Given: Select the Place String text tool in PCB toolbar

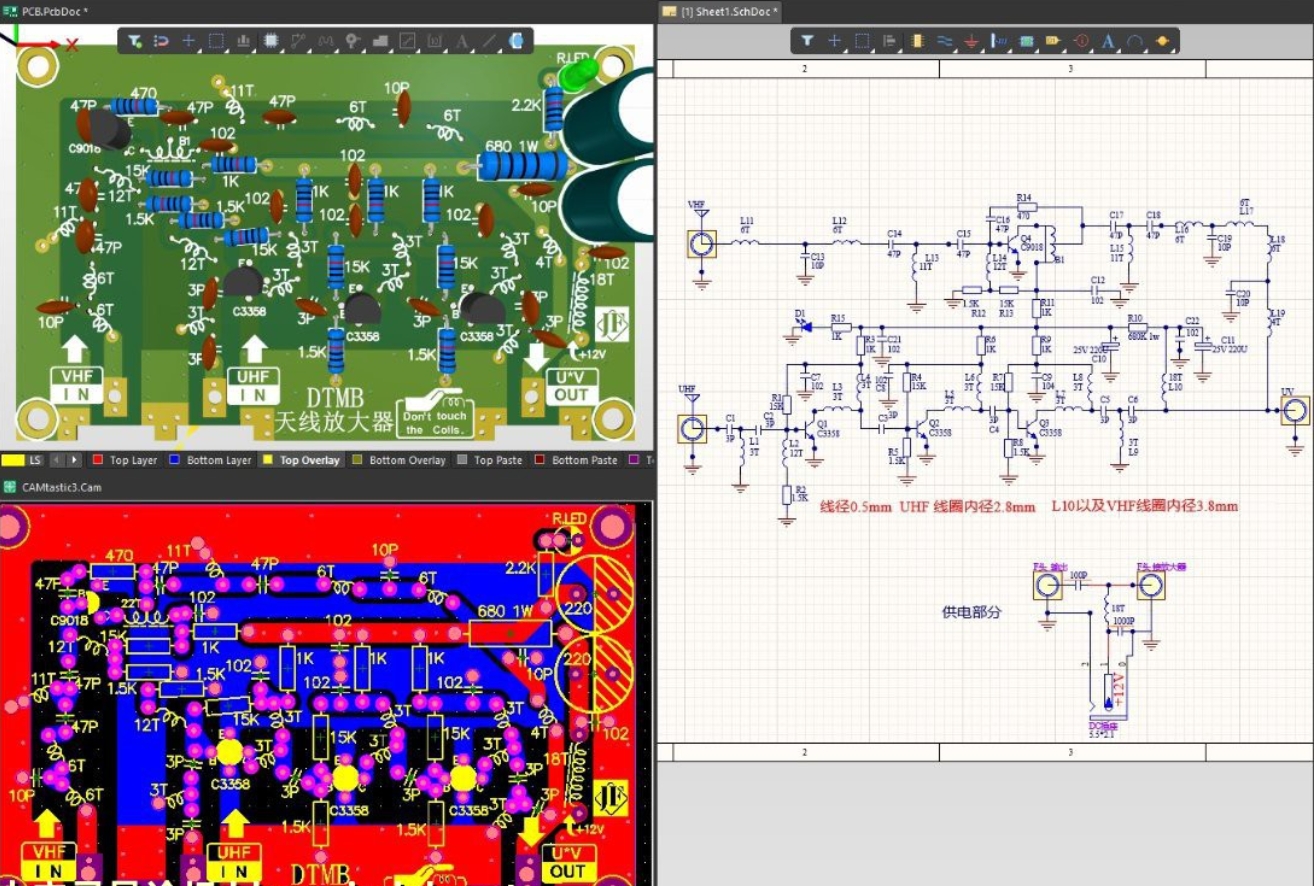Looking at the screenshot, I should [x=462, y=41].
